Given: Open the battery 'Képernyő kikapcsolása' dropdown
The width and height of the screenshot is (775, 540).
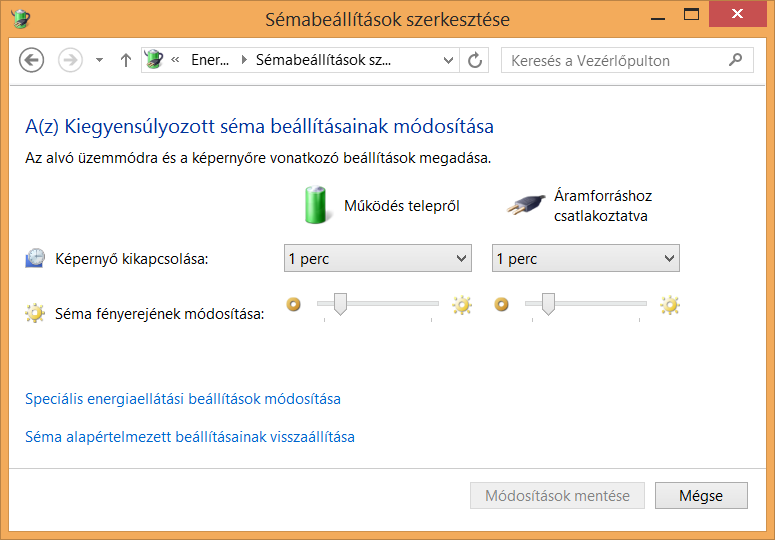Looking at the screenshot, I should point(378,258).
